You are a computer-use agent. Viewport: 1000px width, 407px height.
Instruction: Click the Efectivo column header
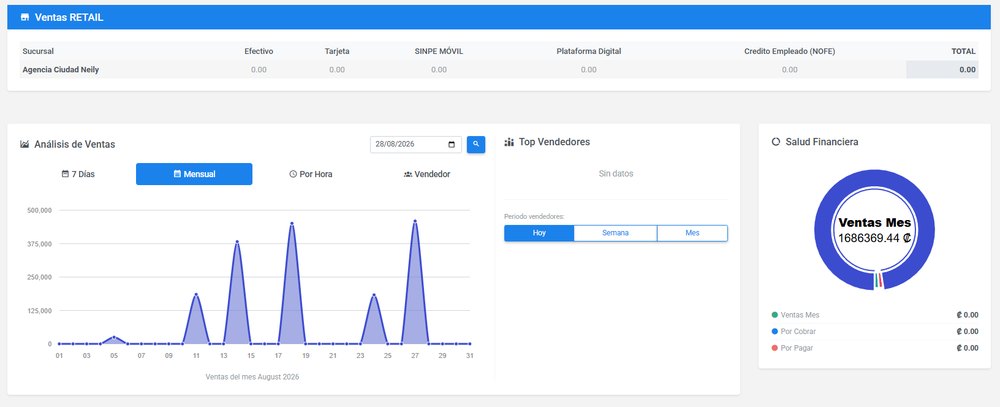point(258,51)
